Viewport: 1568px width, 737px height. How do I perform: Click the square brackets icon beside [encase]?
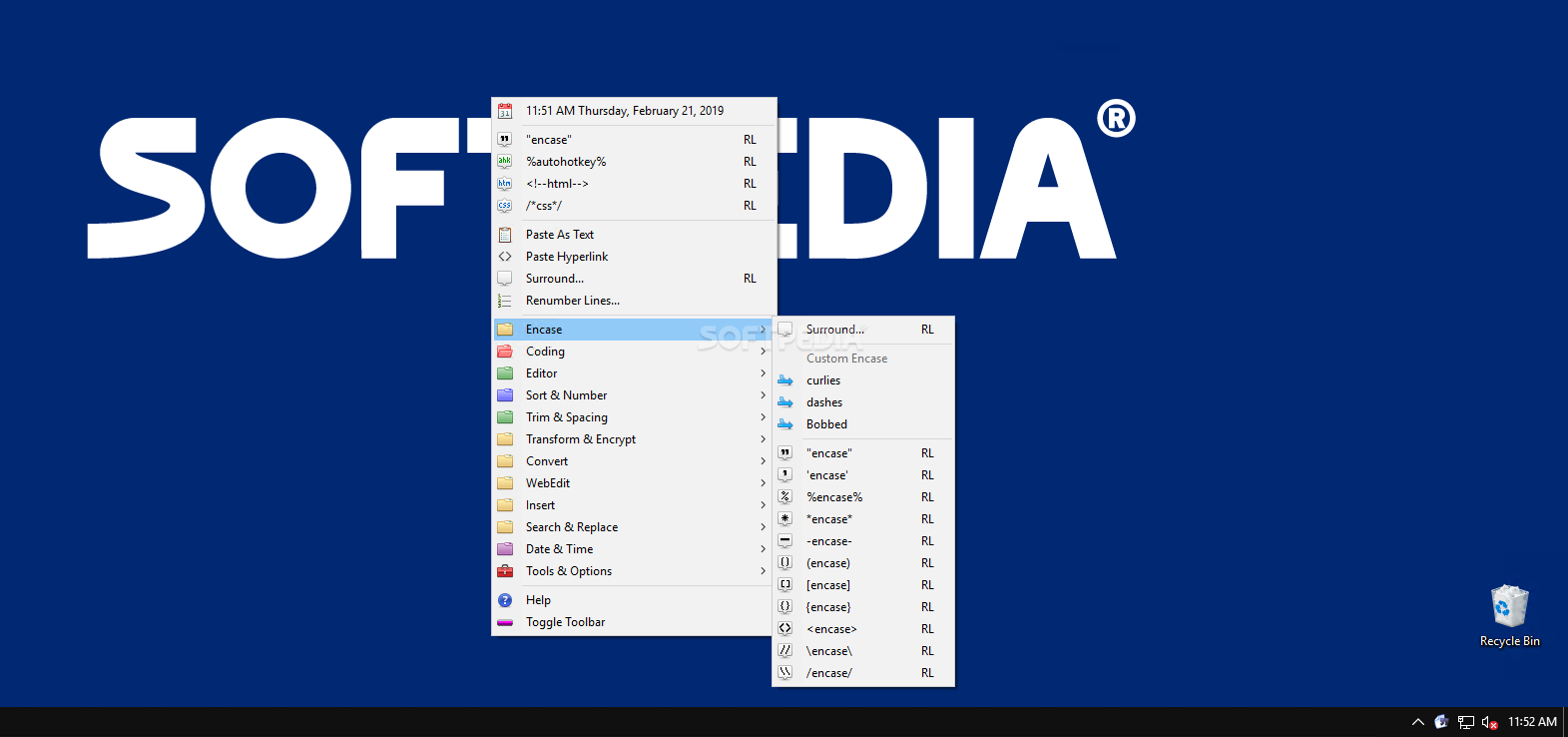point(785,585)
